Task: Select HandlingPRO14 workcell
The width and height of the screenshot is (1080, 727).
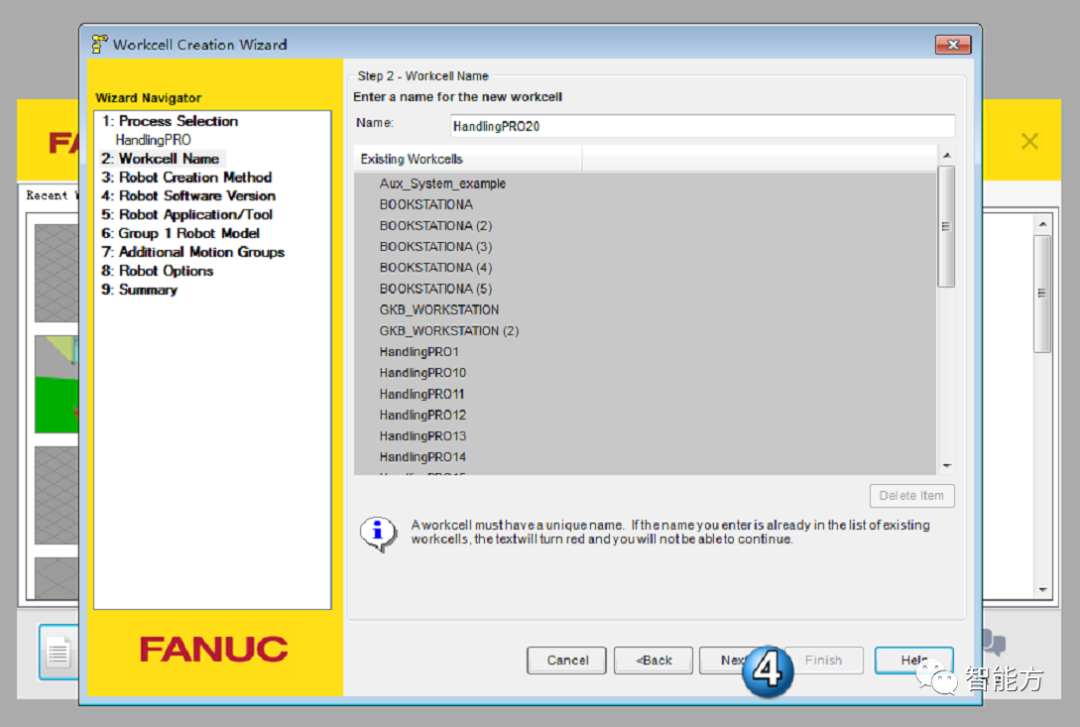Action: click(422, 457)
